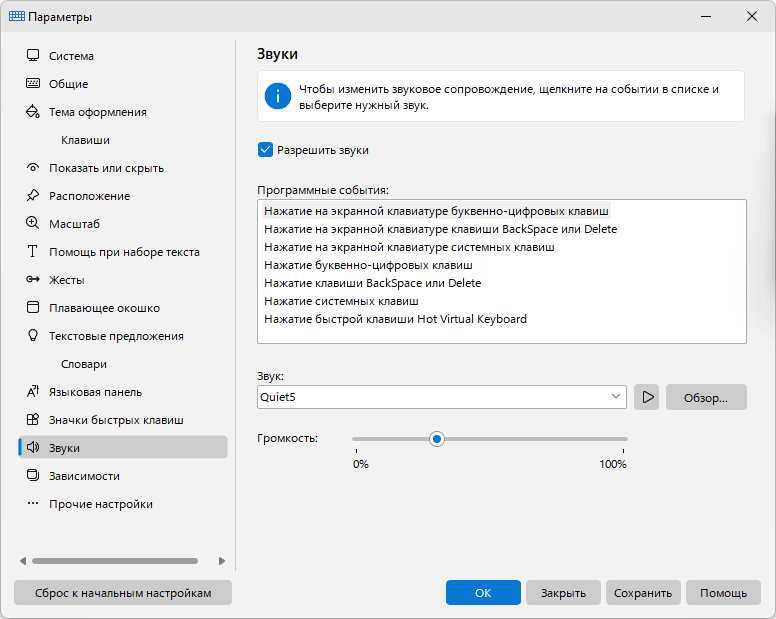Click the Закрыть button
776x619 pixels.
[563, 592]
